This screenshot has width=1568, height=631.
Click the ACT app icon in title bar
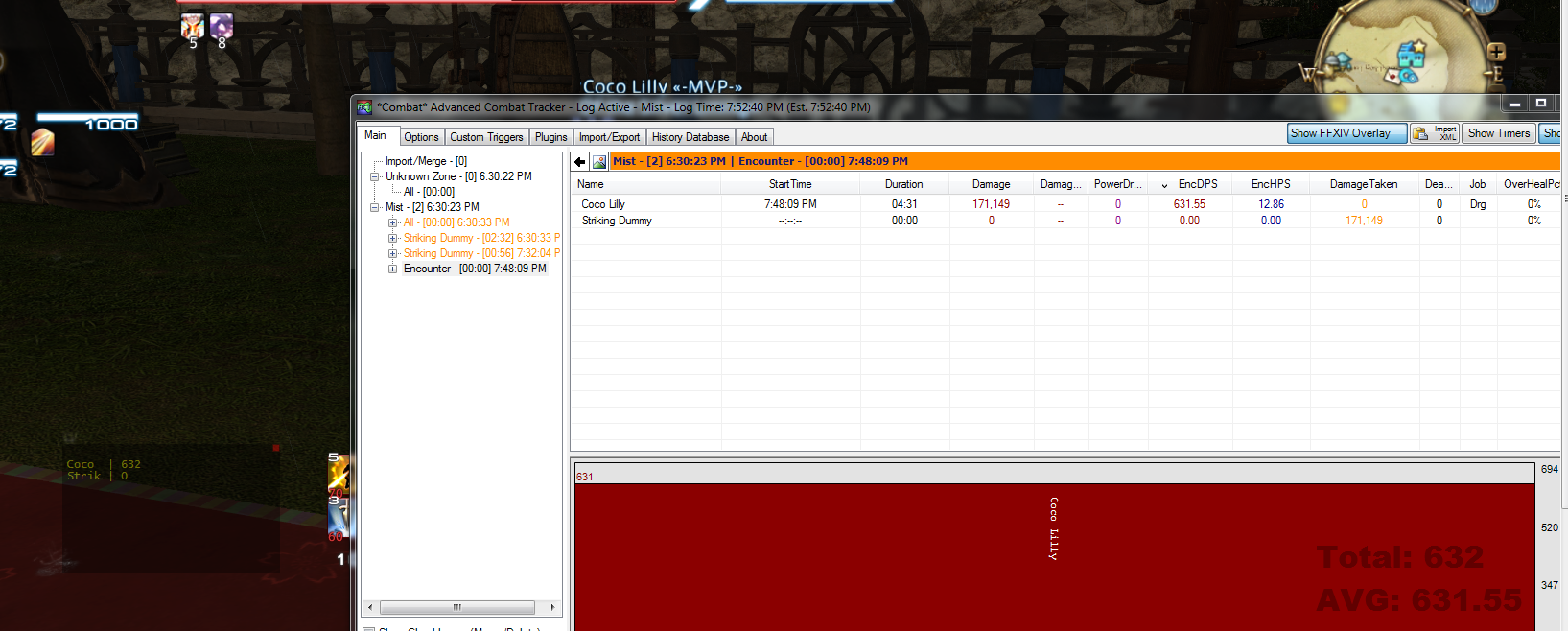pos(364,107)
